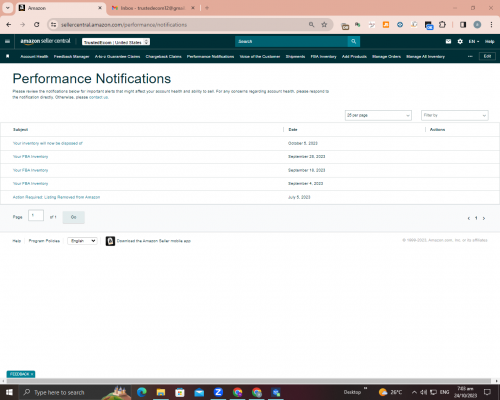Switch to the Gmail Inbox tab
The image size is (500, 400).
(152, 8)
